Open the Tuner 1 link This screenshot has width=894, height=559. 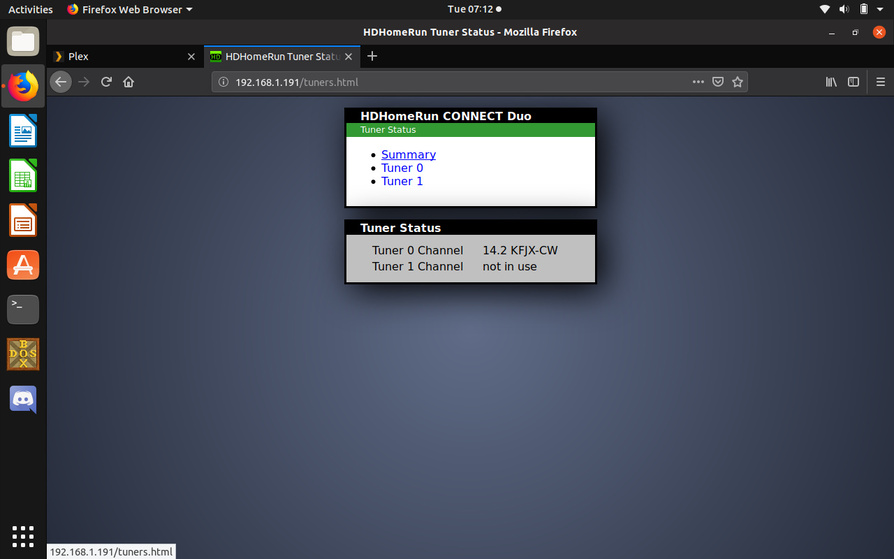click(402, 181)
